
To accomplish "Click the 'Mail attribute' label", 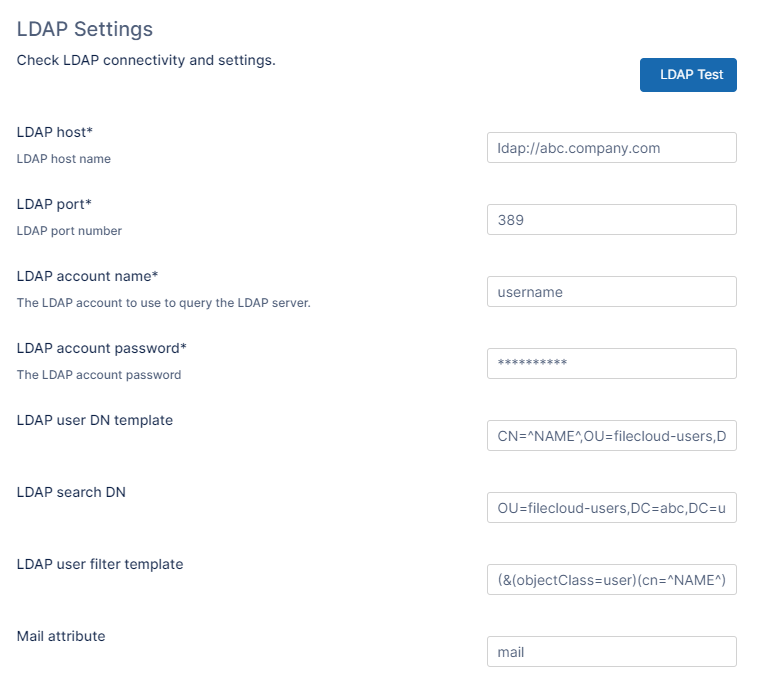I will point(61,636).
